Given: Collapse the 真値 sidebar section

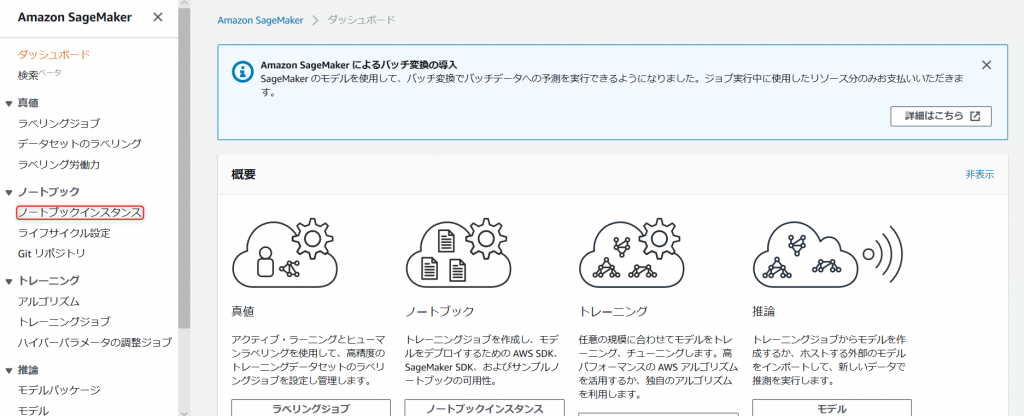Looking at the screenshot, I should click(9, 103).
